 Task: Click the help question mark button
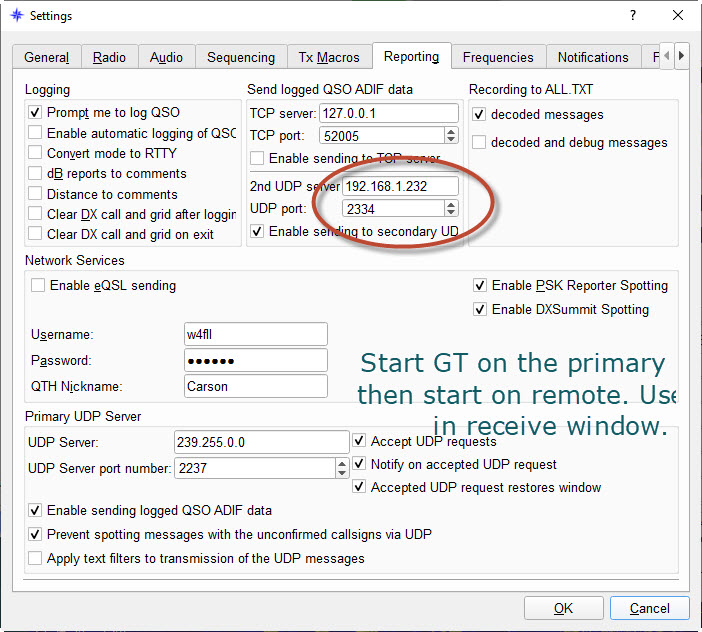(x=632, y=16)
